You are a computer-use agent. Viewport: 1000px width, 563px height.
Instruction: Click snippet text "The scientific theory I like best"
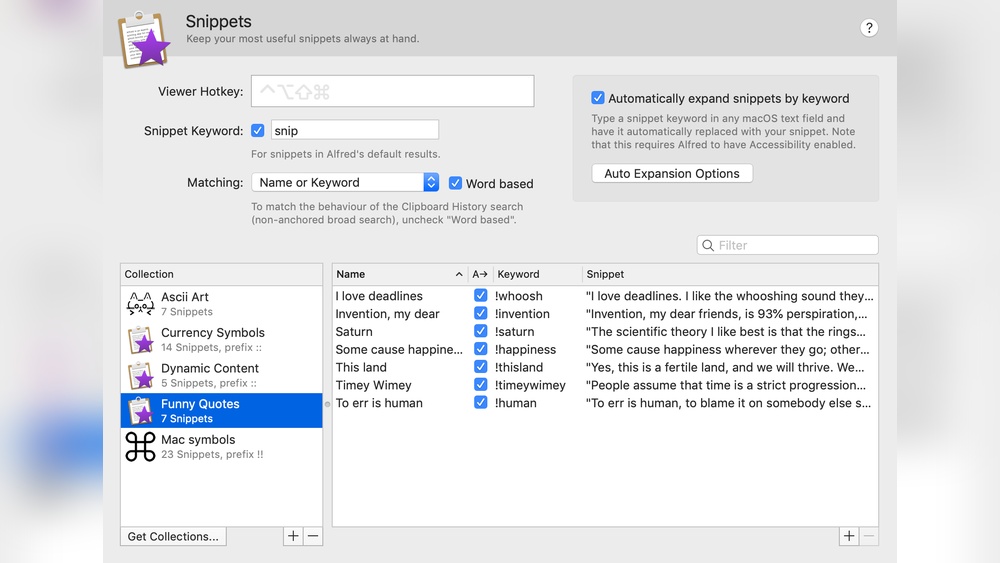click(726, 332)
